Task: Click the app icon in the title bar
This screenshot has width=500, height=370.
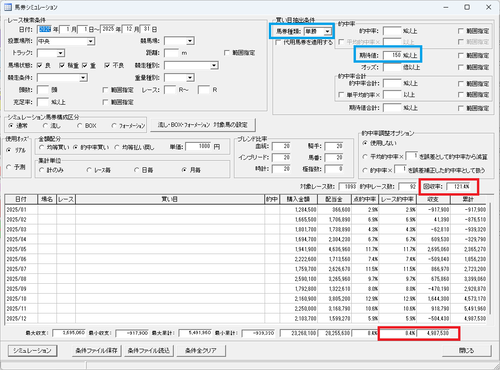Action: [8, 7]
